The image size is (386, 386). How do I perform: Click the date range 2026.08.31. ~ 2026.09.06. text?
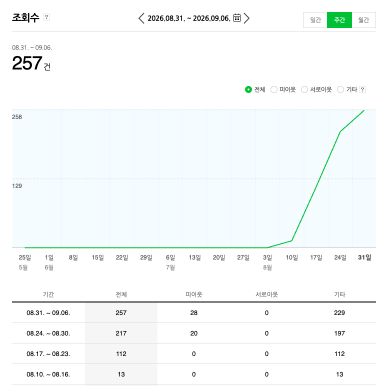189,18
